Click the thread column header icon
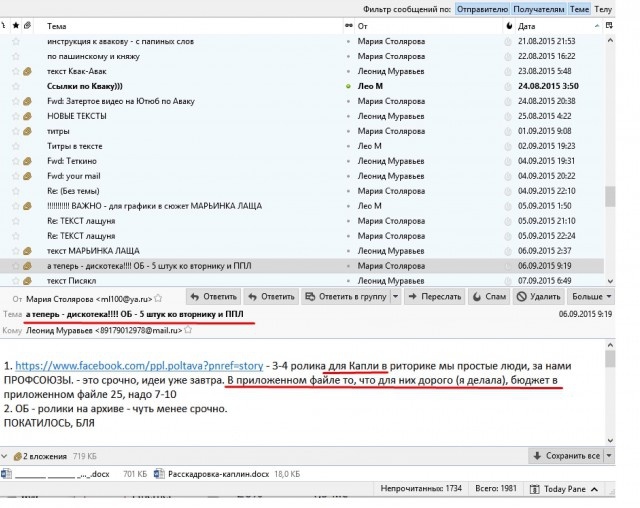 click(x=4, y=25)
